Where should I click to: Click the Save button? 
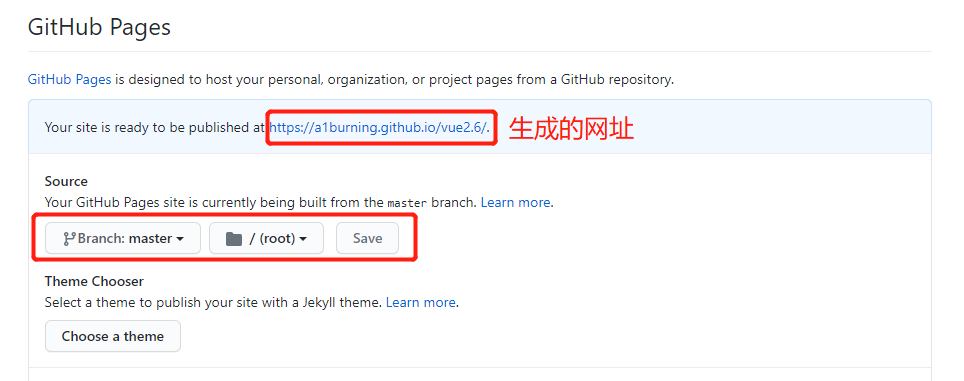[368, 238]
